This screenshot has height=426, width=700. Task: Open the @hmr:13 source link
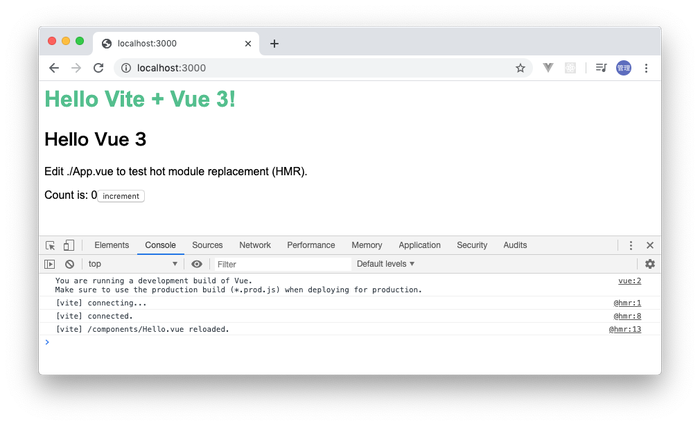point(625,329)
